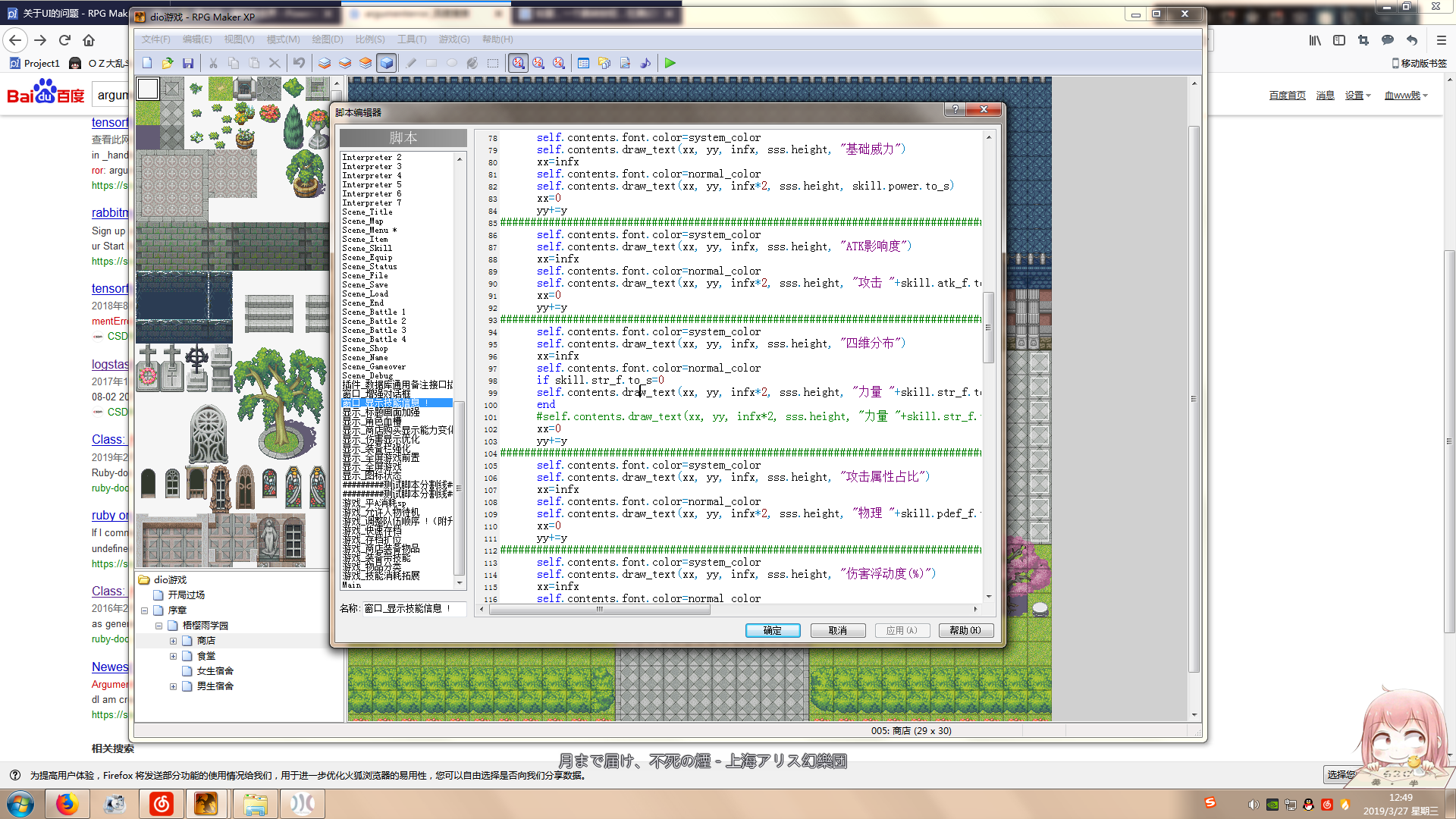Collapse the 梧樱雨学园 map node
Viewport: 1456px width, 819px height.
pos(158,626)
